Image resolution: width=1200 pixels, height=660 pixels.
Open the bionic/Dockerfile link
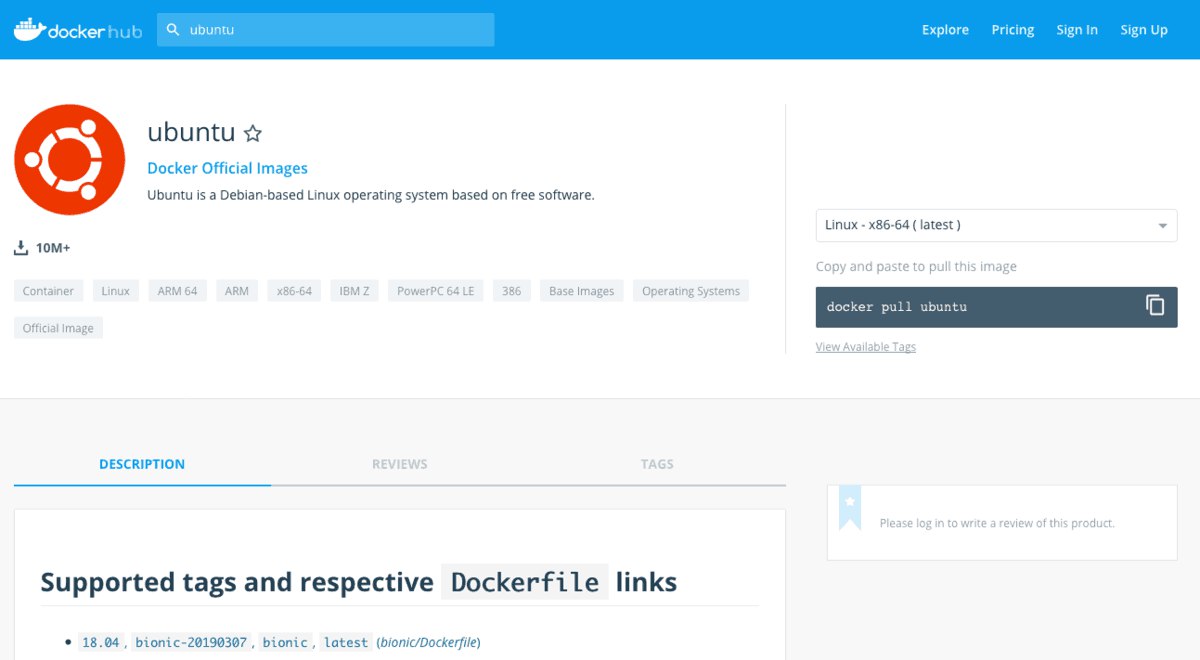429,642
